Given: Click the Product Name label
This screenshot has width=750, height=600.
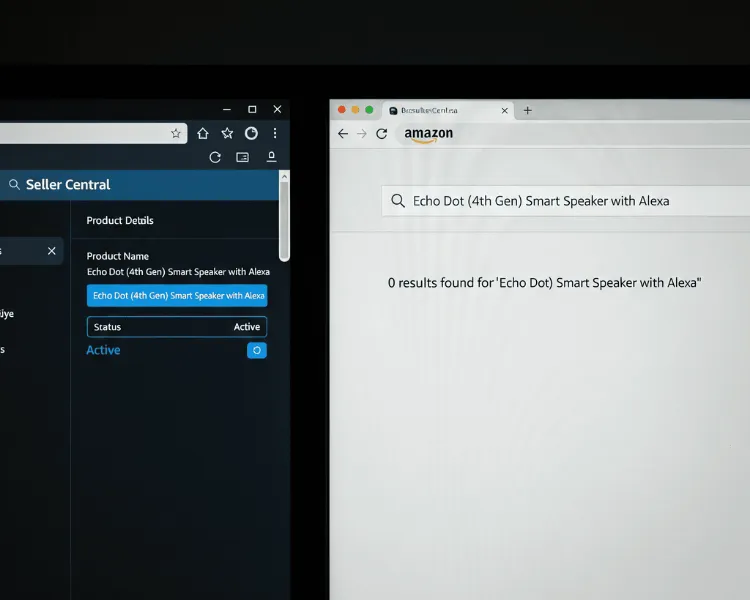Looking at the screenshot, I should tap(118, 256).
